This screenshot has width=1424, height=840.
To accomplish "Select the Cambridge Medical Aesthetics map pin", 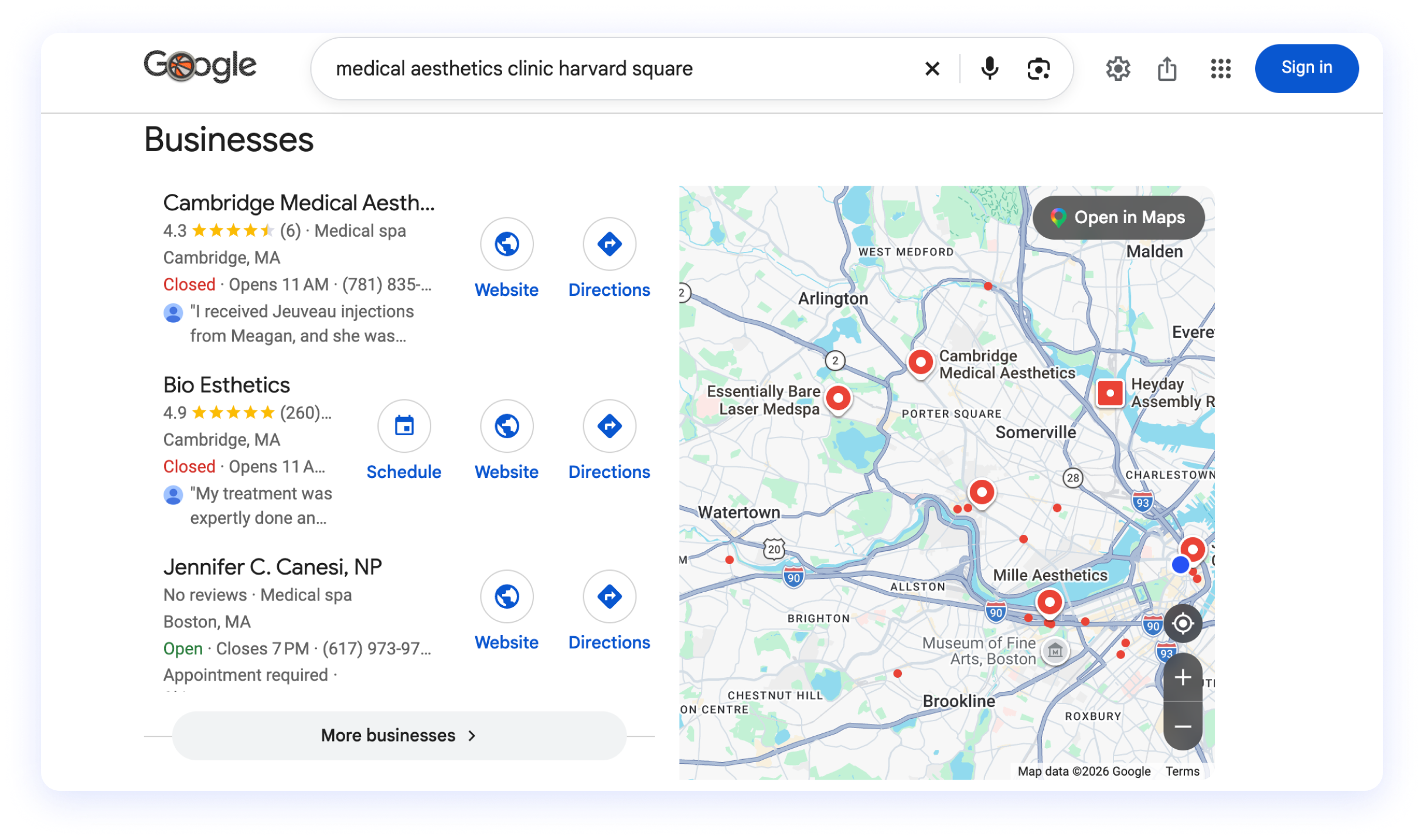I will (x=921, y=363).
